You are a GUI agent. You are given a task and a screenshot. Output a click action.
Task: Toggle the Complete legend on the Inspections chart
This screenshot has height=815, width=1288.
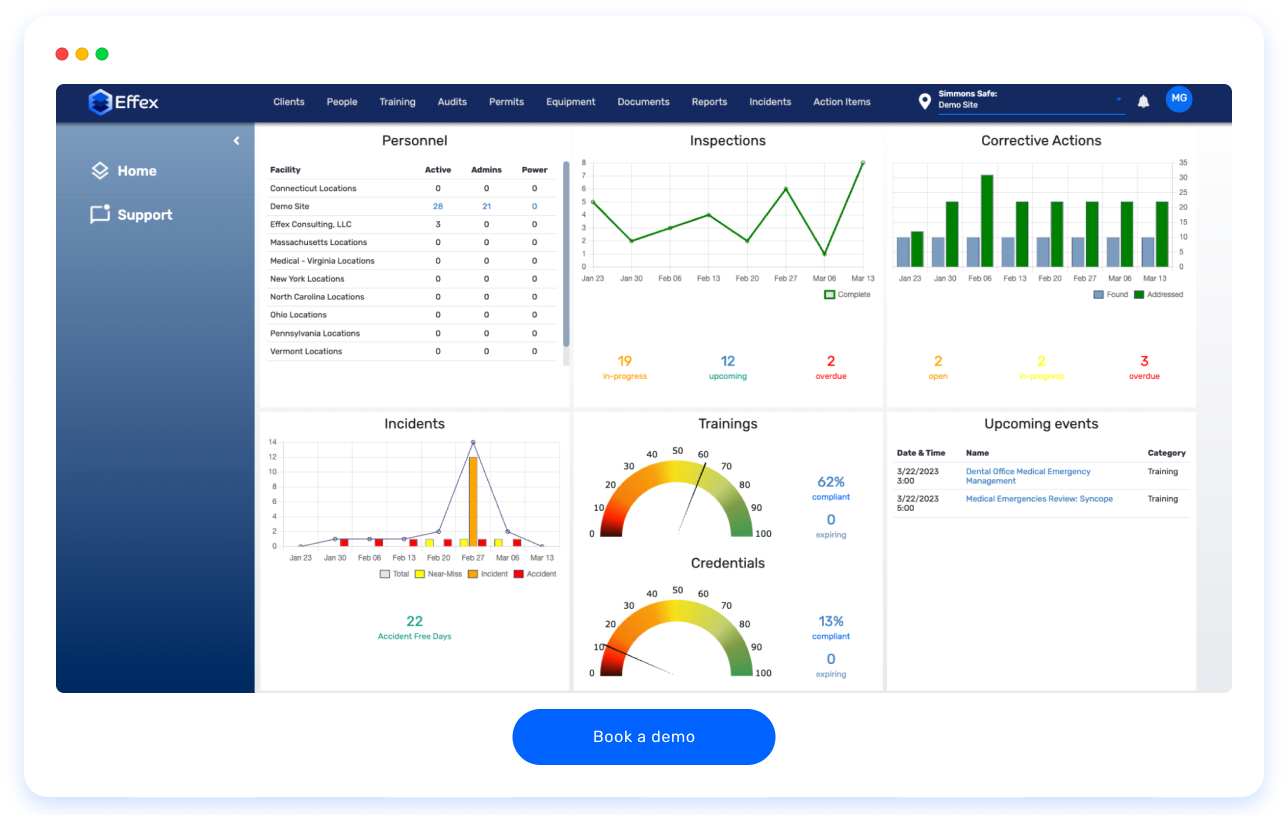(846, 294)
